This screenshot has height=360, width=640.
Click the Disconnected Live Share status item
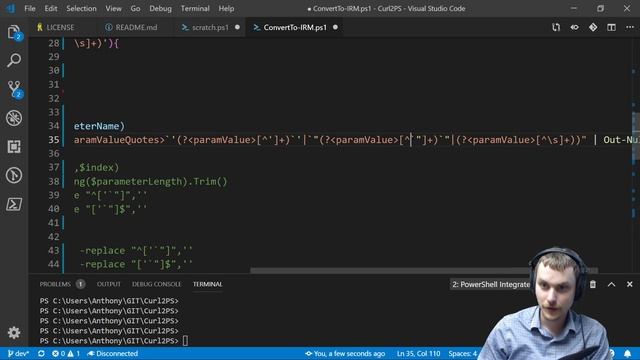(112, 353)
